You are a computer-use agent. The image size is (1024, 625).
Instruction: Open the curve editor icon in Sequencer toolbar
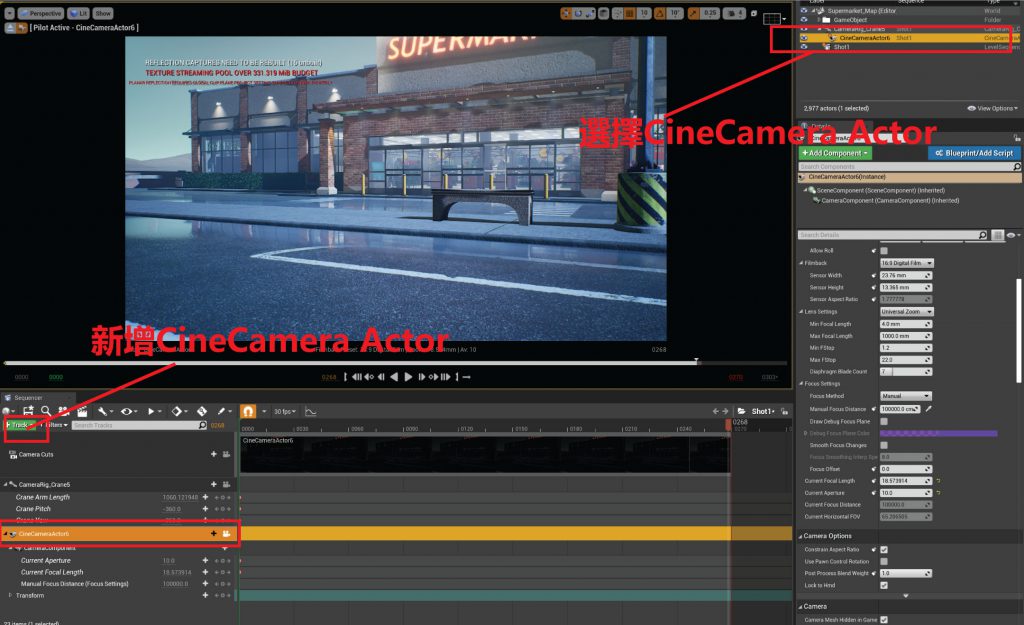coord(311,411)
